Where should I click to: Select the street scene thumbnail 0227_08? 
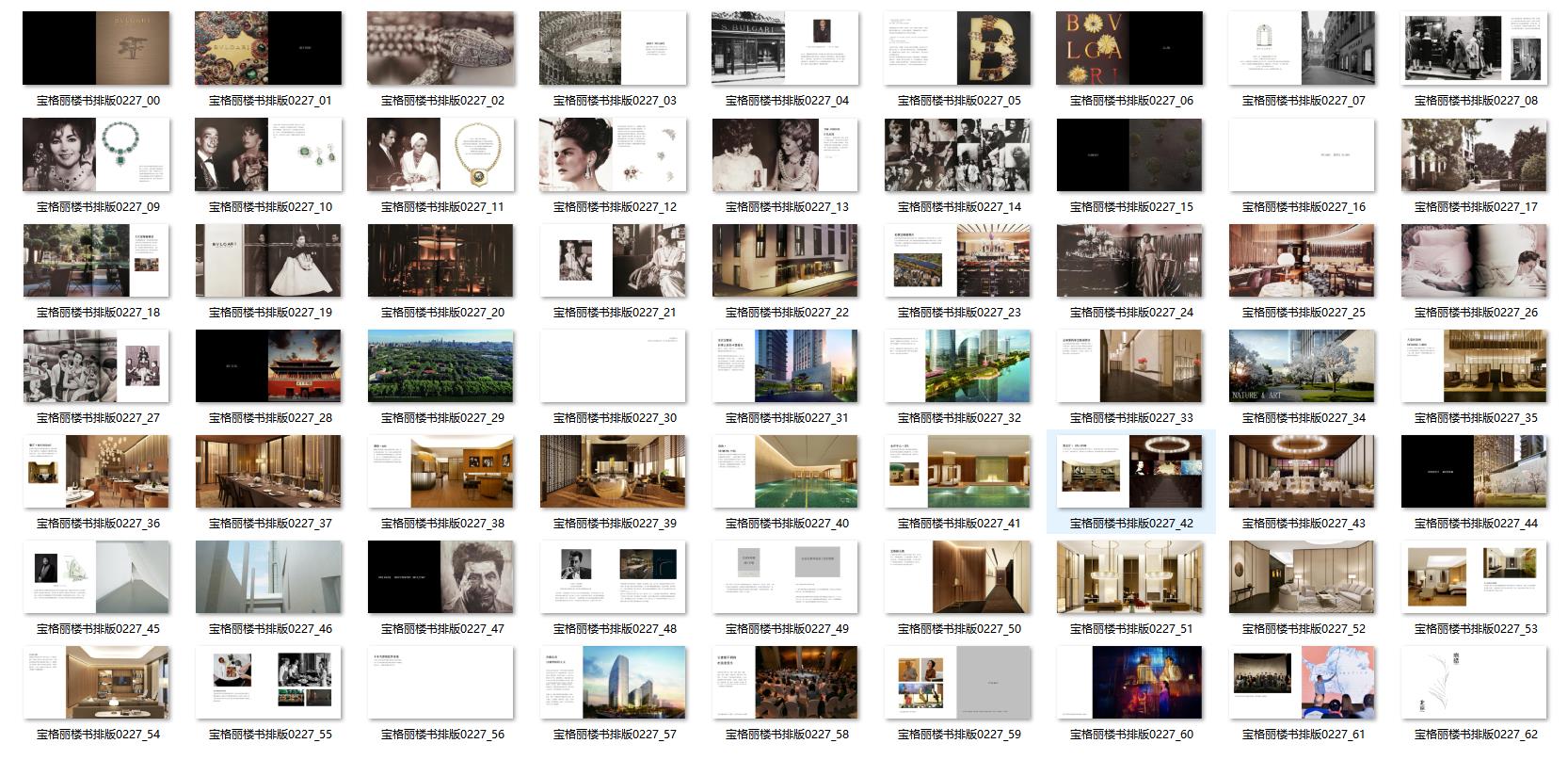(1474, 48)
